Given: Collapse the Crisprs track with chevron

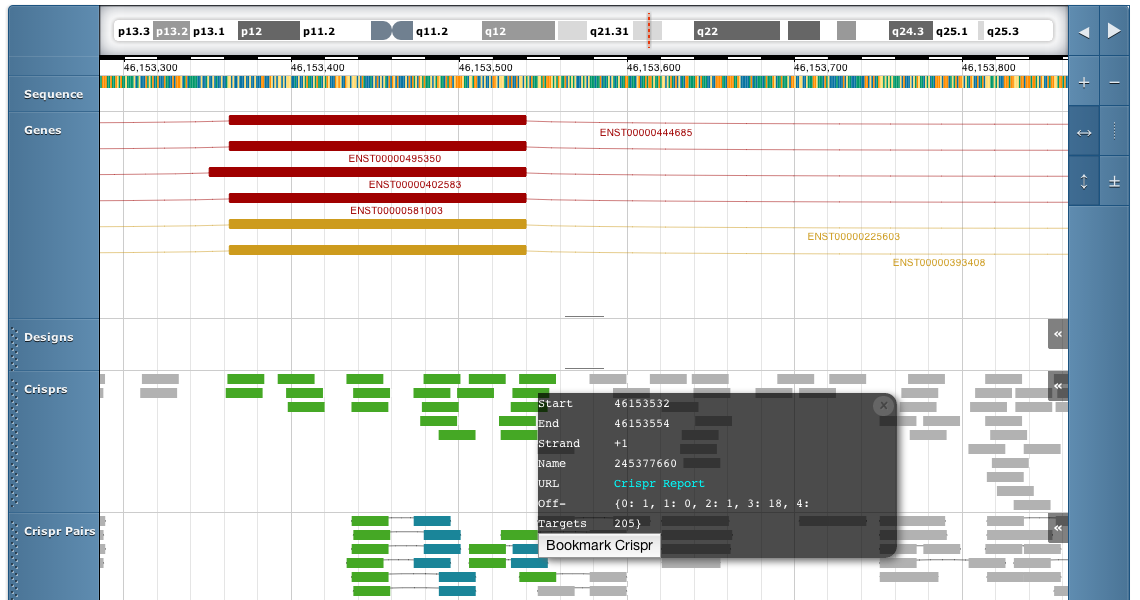Looking at the screenshot, I should (x=1058, y=385).
